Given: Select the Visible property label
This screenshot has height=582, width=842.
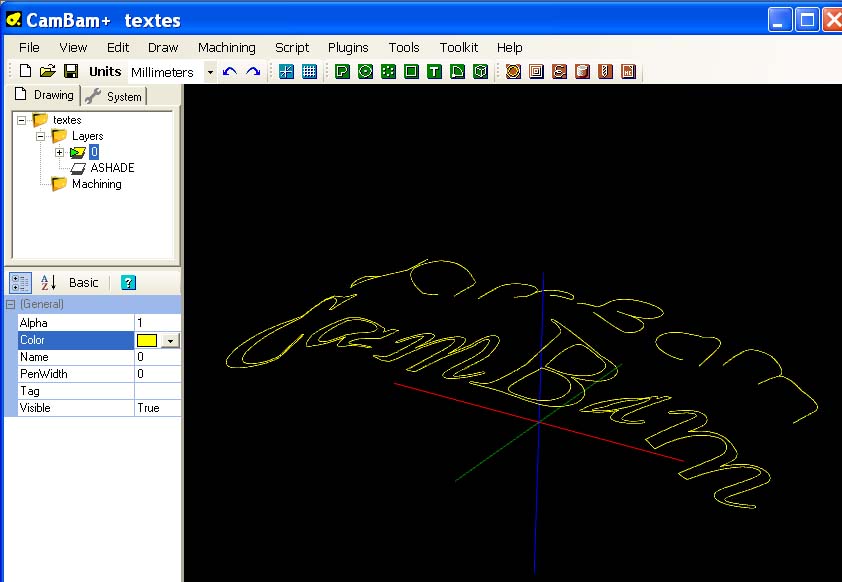Looking at the screenshot, I should (x=76, y=408).
